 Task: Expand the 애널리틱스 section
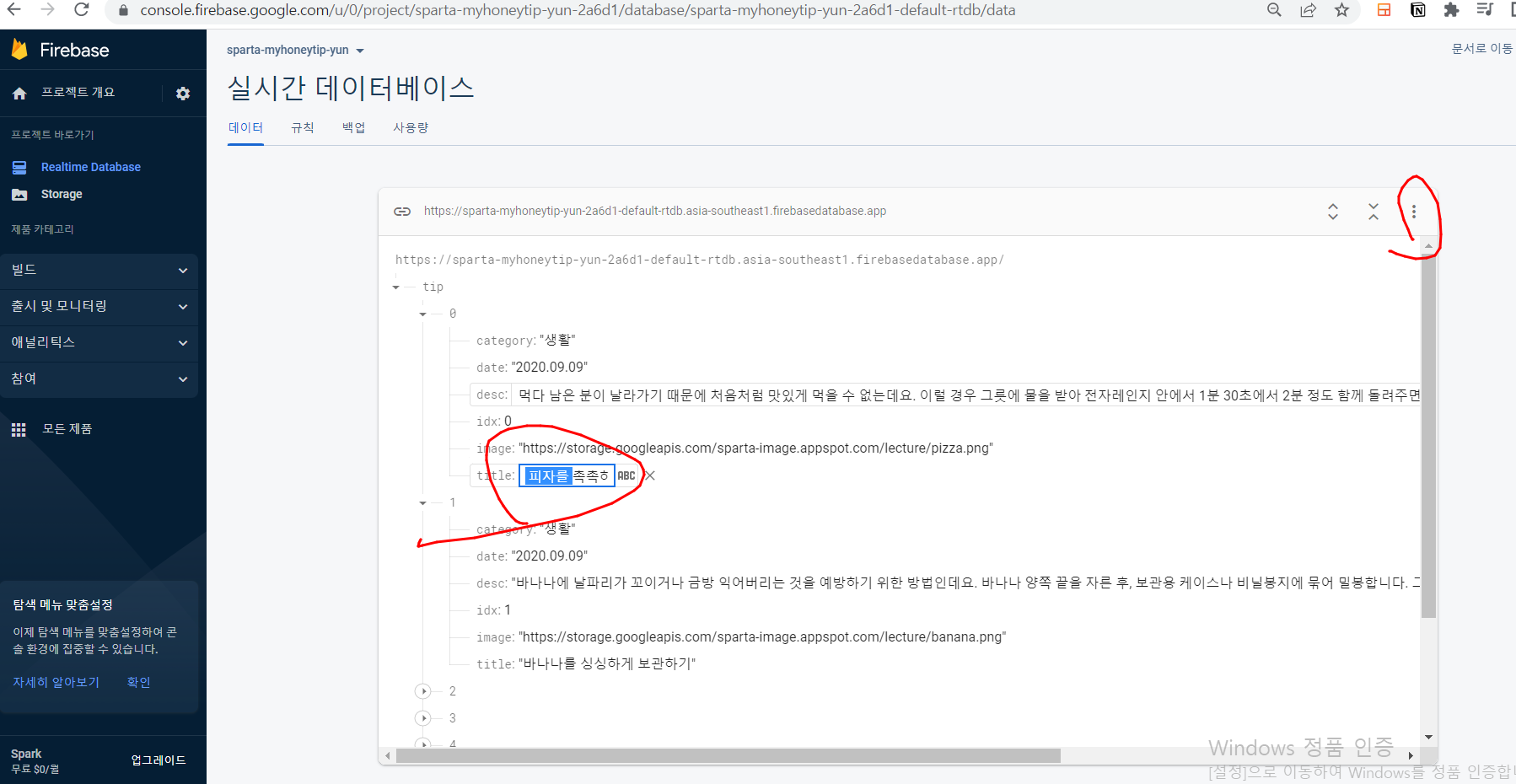coord(99,343)
